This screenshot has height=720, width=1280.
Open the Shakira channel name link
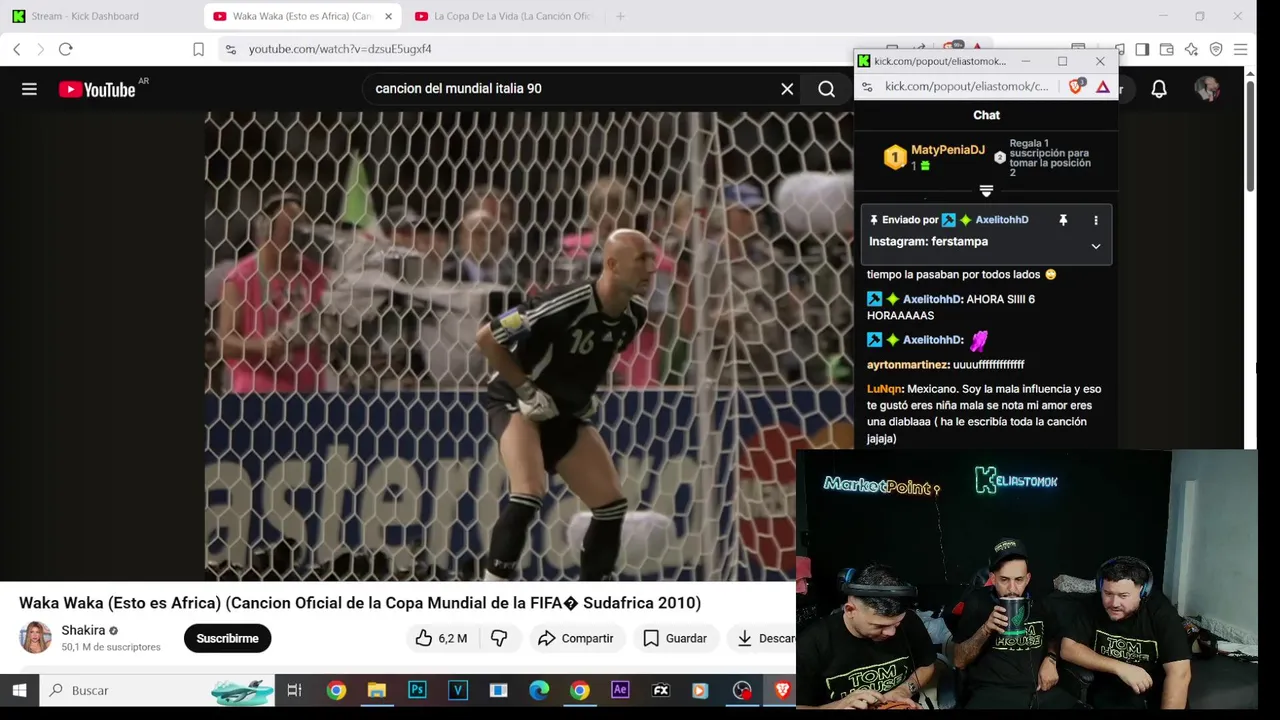(x=83, y=630)
